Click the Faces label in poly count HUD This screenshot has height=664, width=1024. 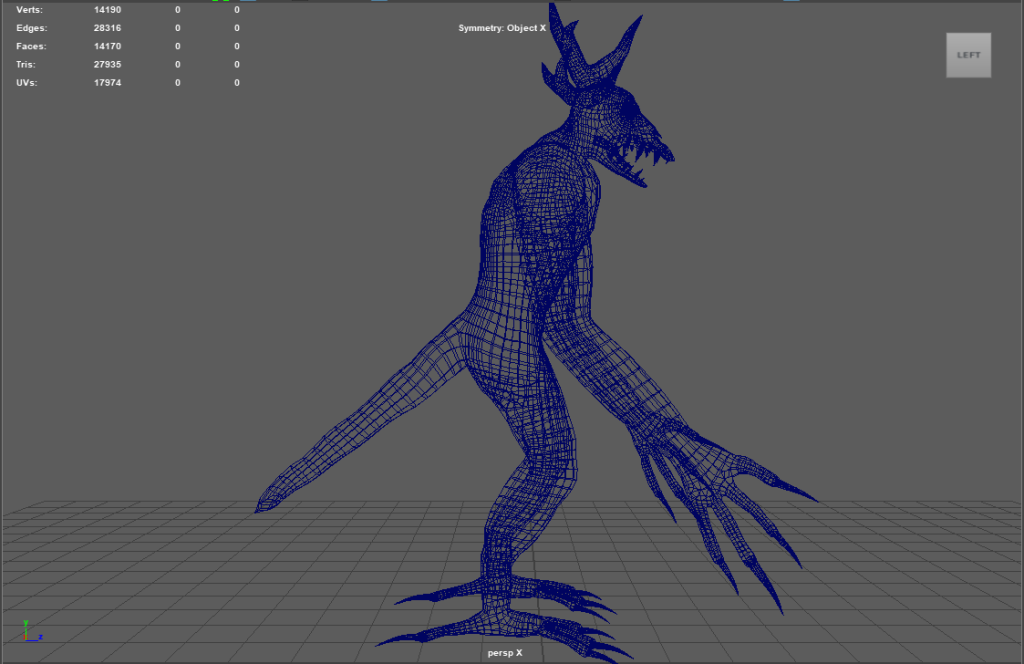click(x=31, y=46)
